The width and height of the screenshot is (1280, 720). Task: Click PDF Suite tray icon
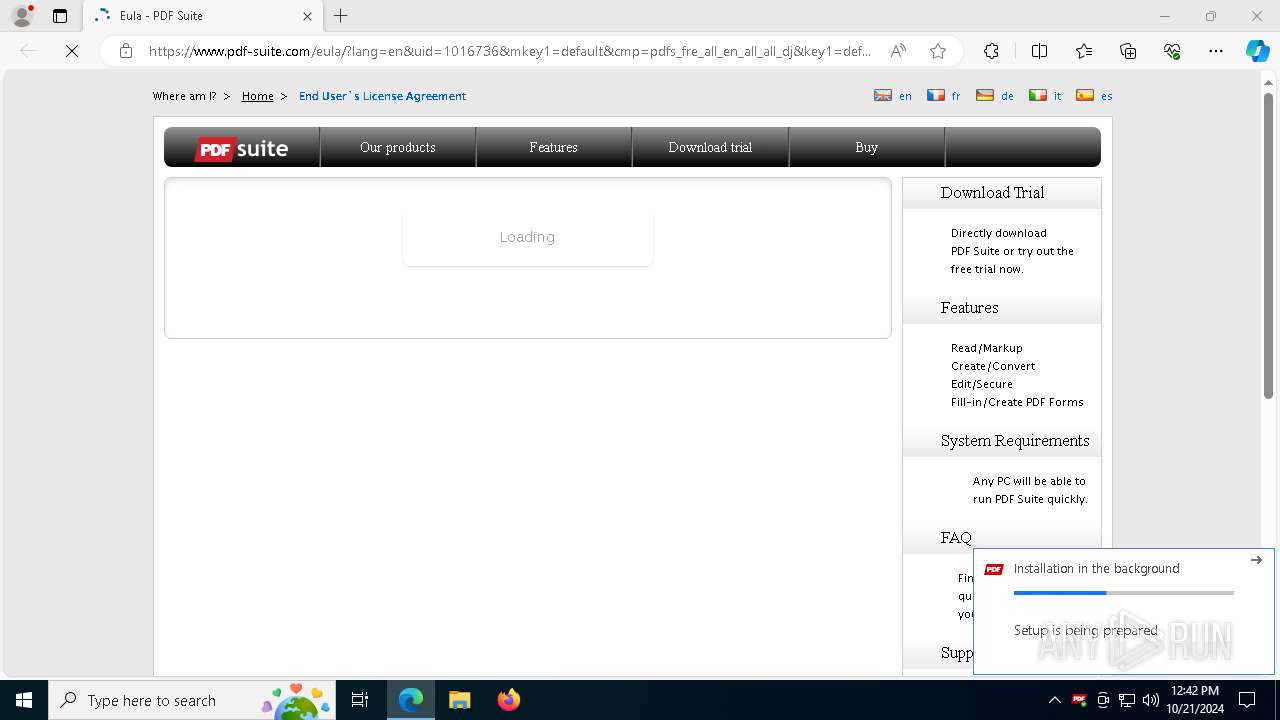pyautogui.click(x=1079, y=700)
